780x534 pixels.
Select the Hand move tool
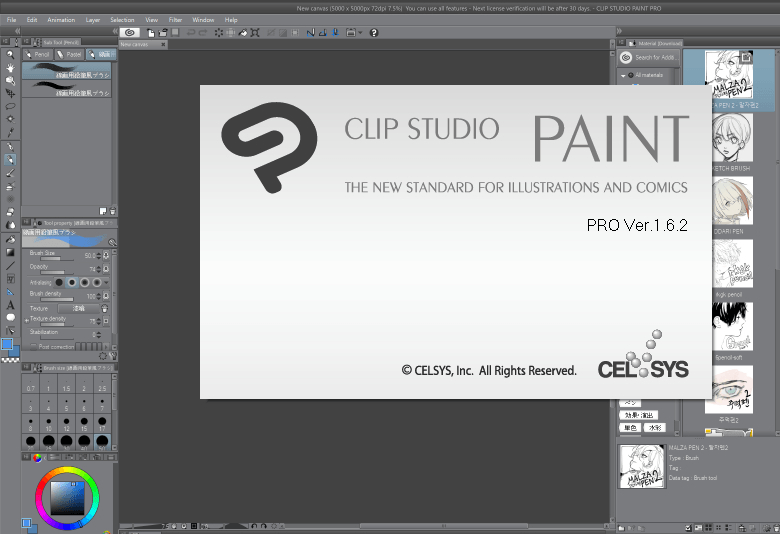(10, 67)
